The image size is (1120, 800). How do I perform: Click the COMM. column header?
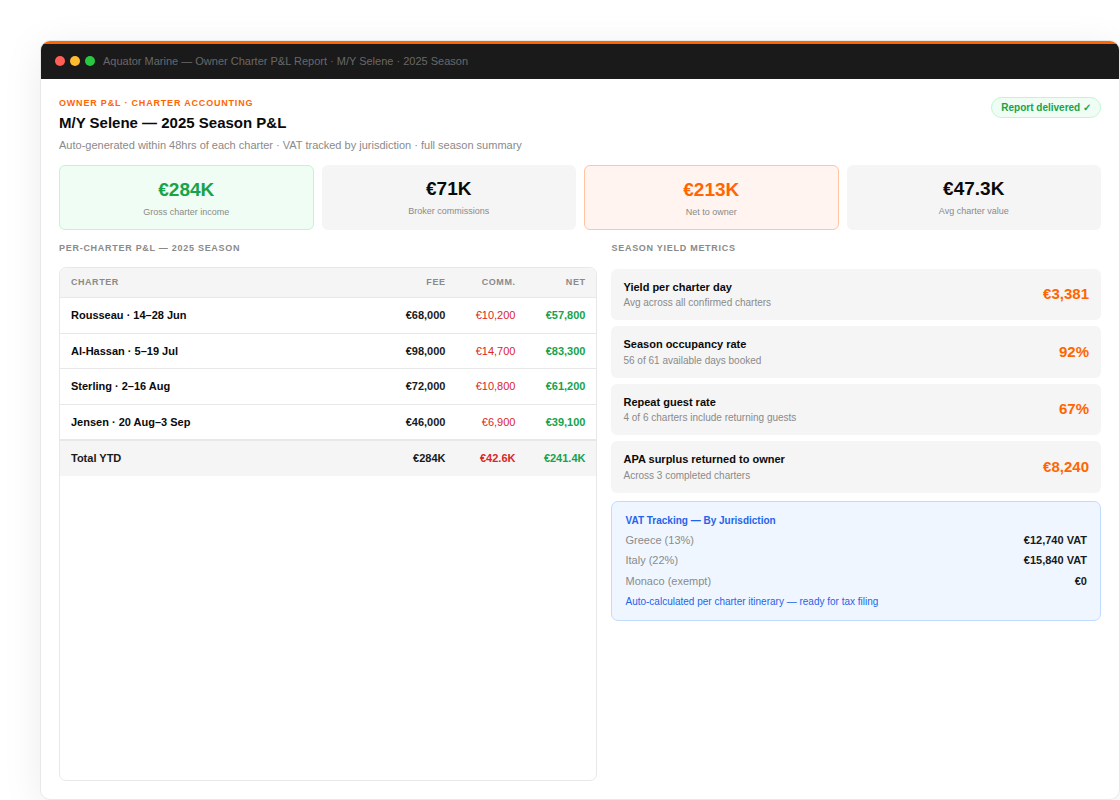pyautogui.click(x=499, y=282)
